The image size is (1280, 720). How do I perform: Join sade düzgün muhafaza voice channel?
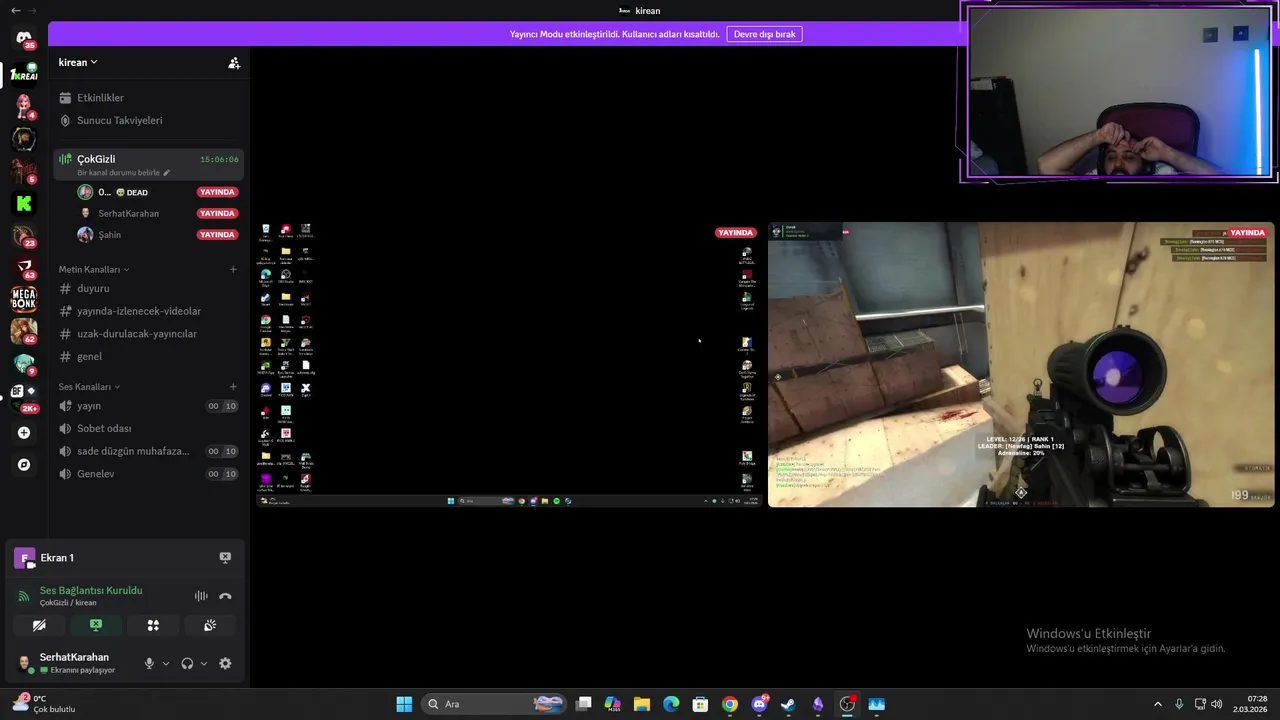point(148,451)
